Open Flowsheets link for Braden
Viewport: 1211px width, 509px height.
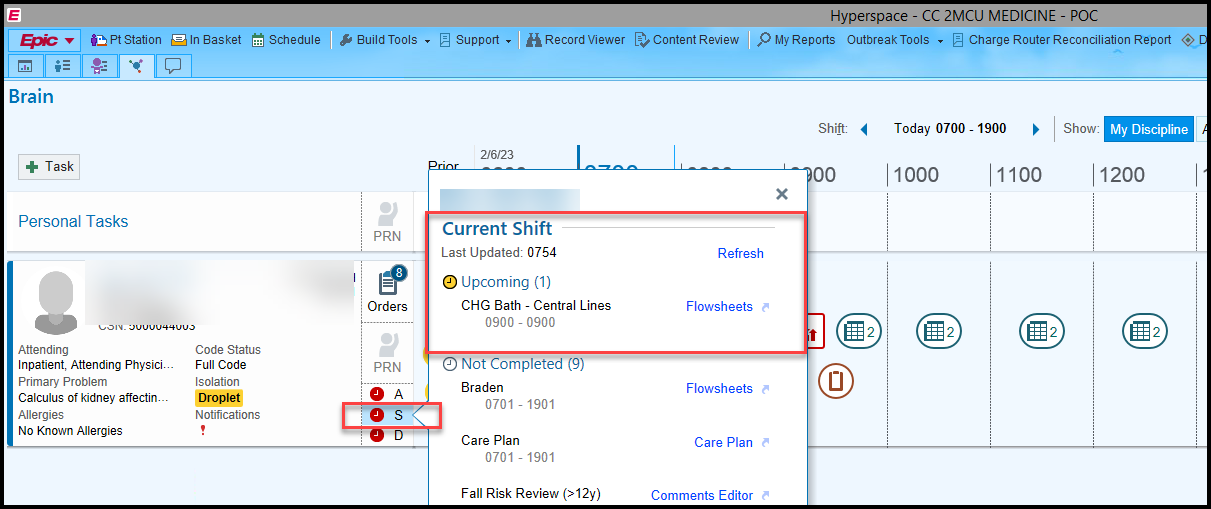[x=719, y=389]
